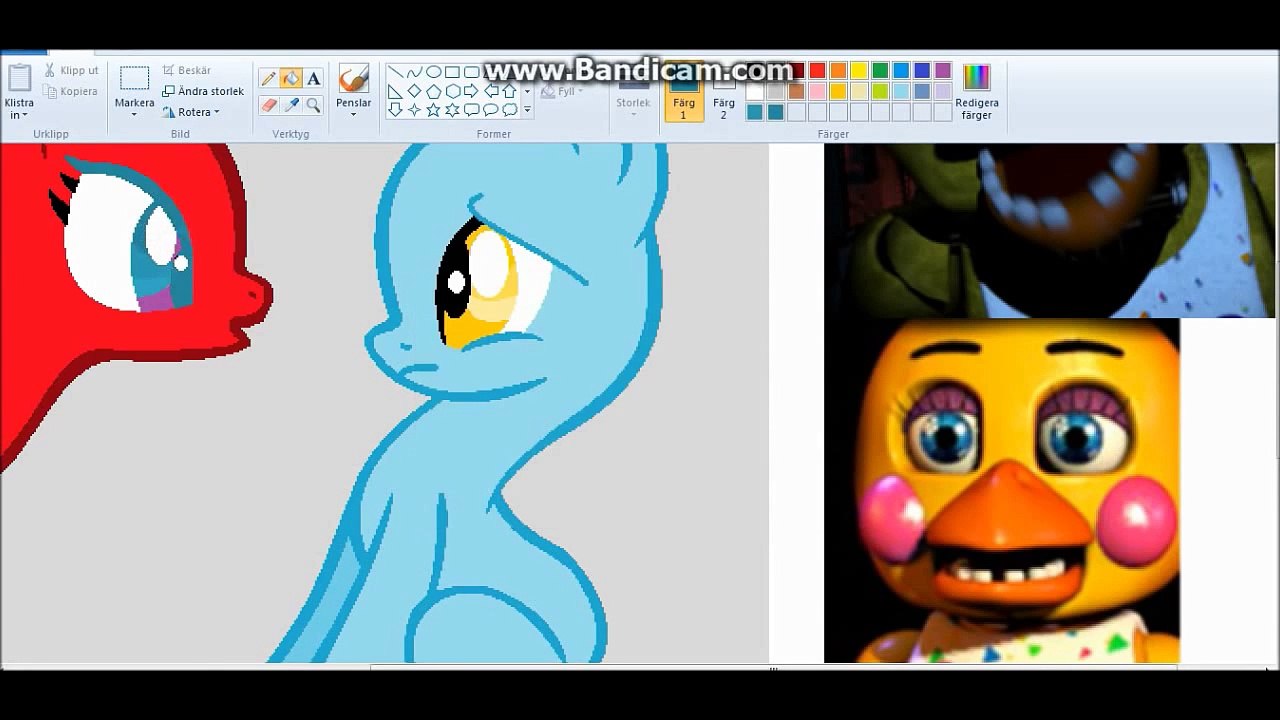
Task: Select the Text tool
Action: tap(313, 79)
